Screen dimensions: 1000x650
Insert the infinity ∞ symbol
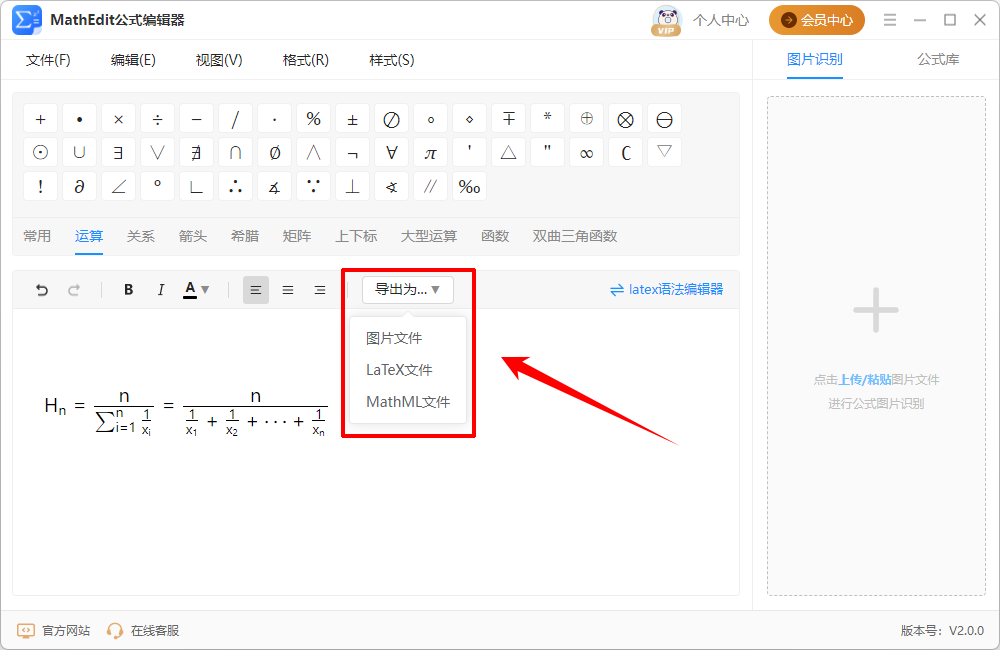(x=586, y=152)
